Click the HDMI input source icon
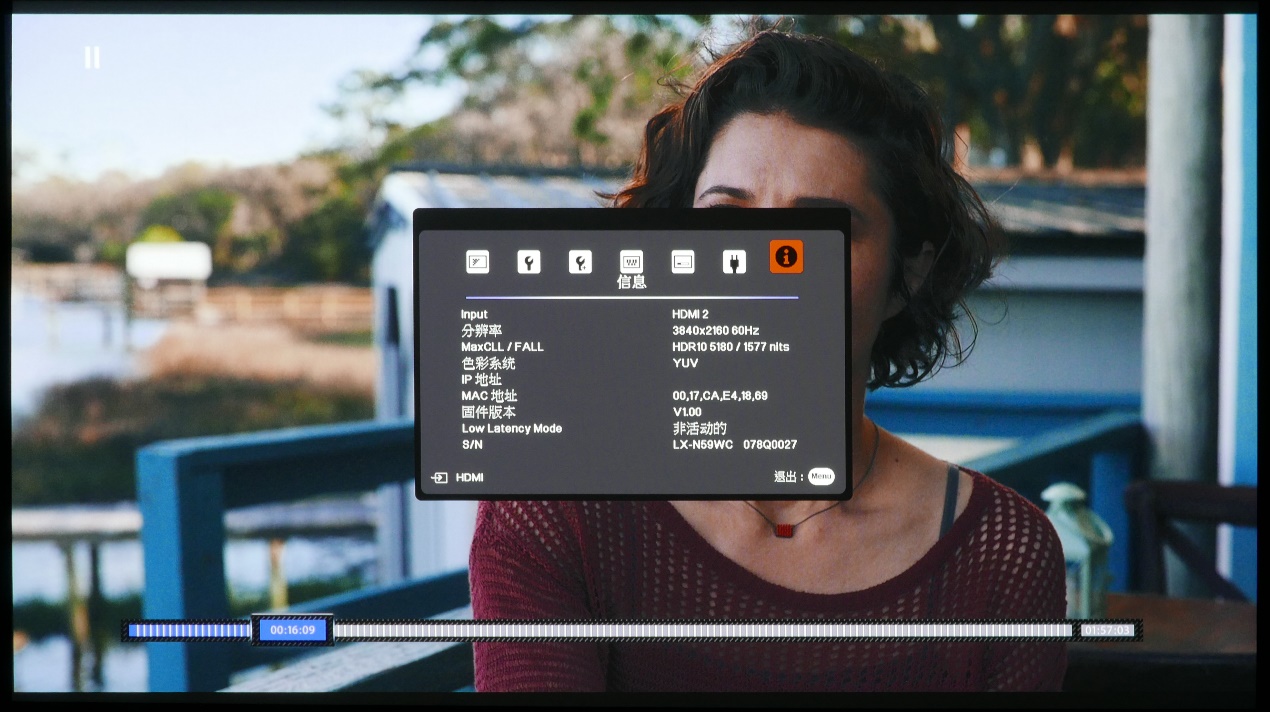 coord(439,478)
